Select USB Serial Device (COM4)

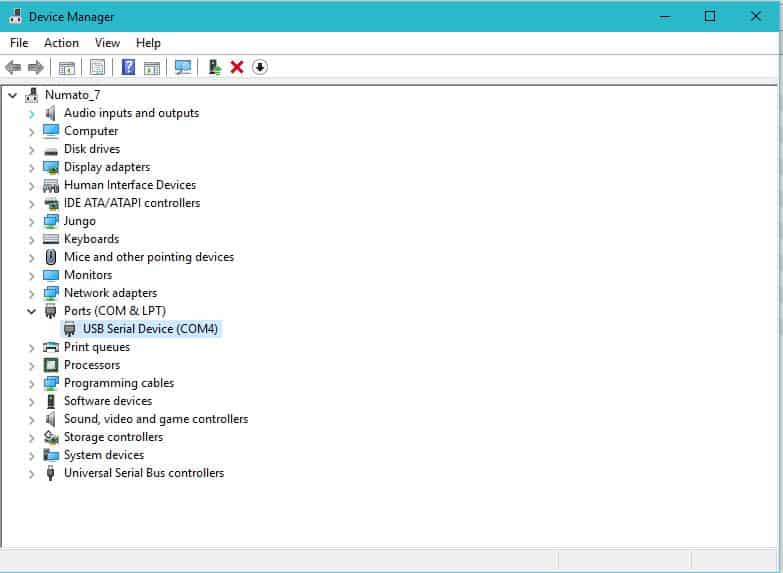(150, 329)
